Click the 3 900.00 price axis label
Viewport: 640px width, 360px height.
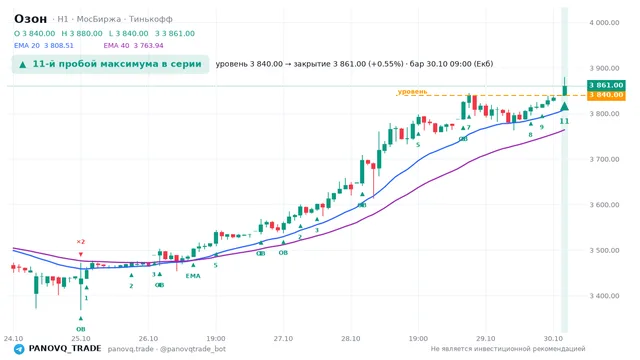(x=604, y=68)
